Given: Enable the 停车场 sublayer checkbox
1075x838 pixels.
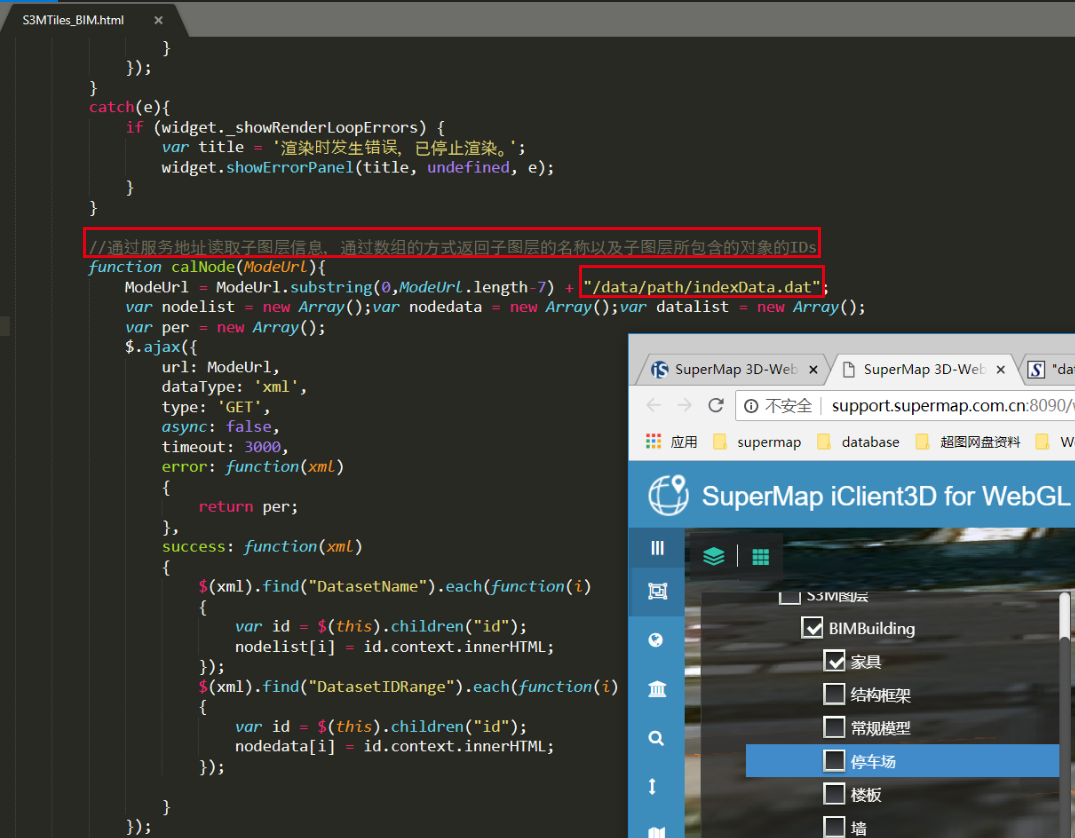Looking at the screenshot, I should coord(834,761).
